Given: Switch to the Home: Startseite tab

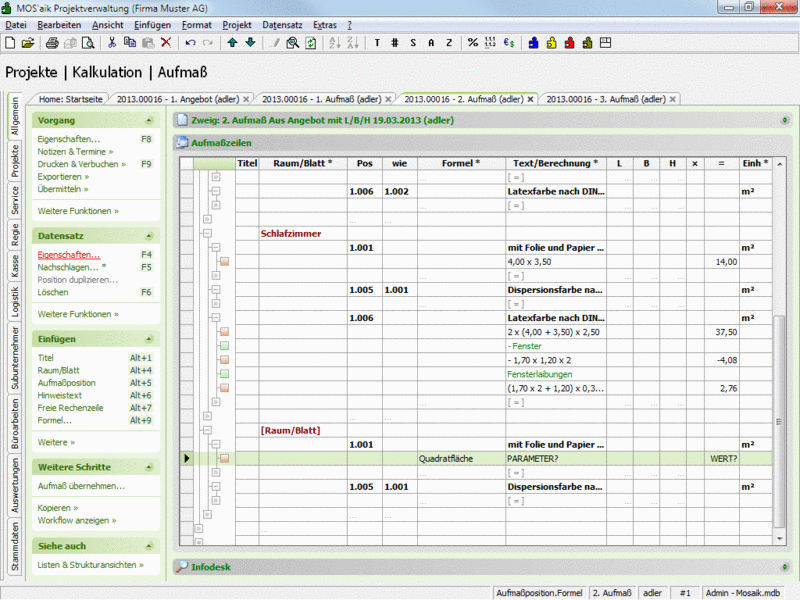Looking at the screenshot, I should coord(70,99).
